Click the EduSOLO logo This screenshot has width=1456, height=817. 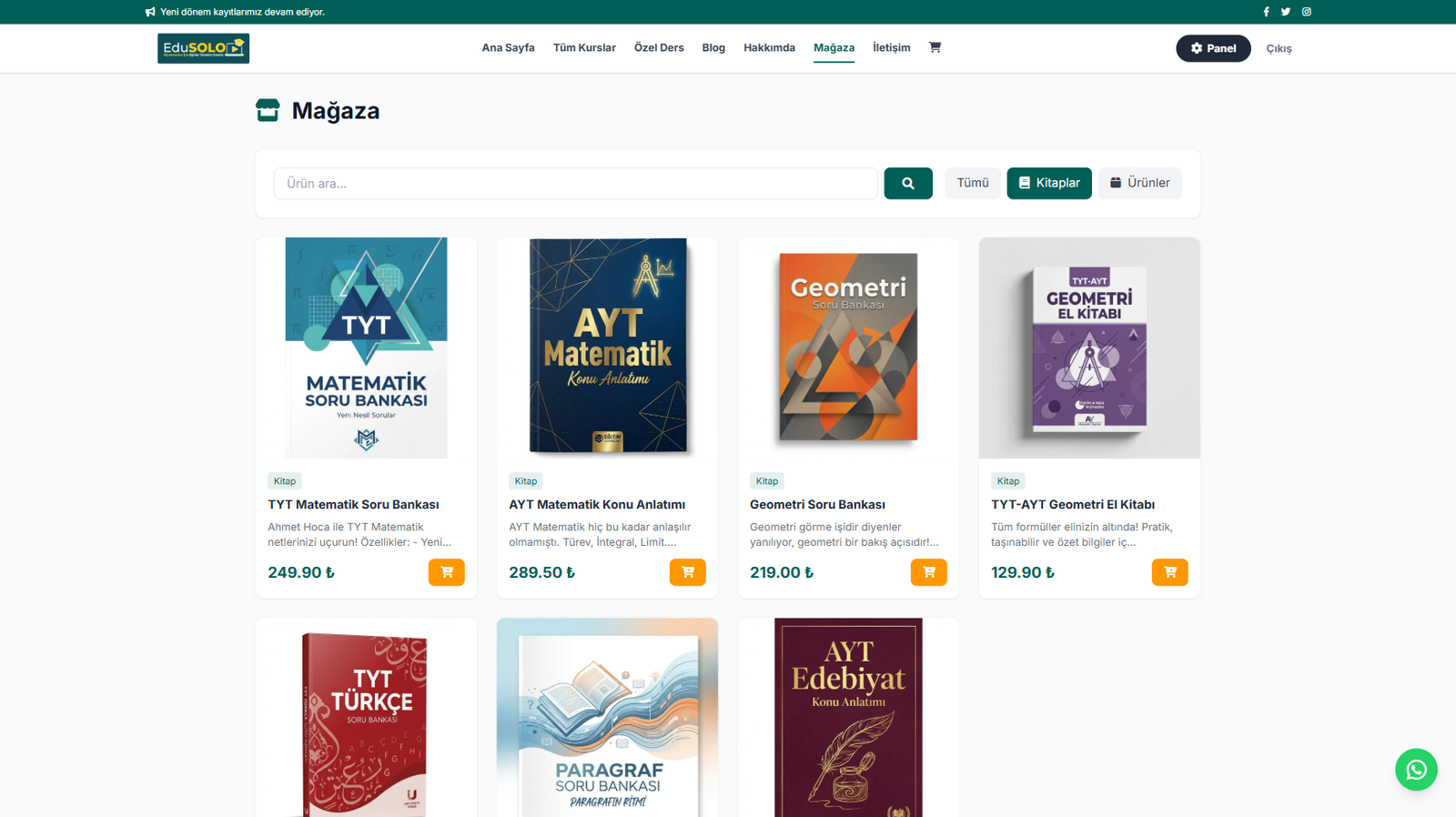pyautogui.click(x=203, y=48)
